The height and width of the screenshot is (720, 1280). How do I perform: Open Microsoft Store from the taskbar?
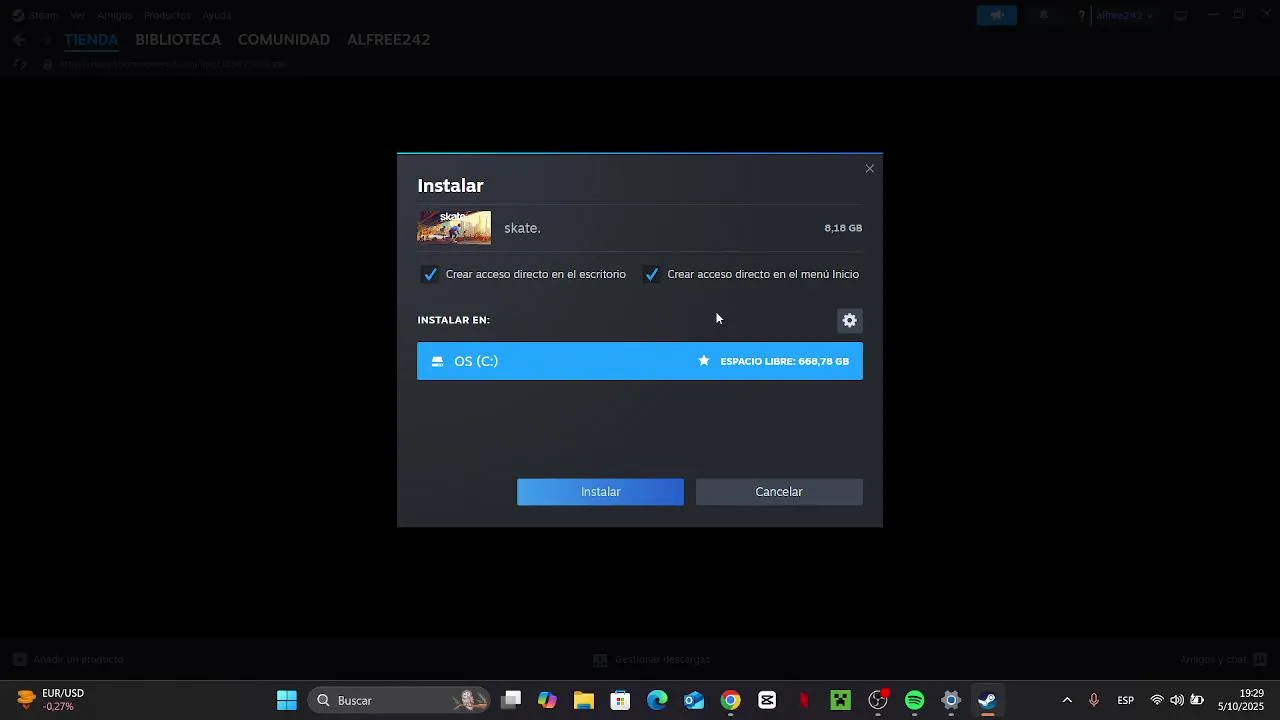620,700
